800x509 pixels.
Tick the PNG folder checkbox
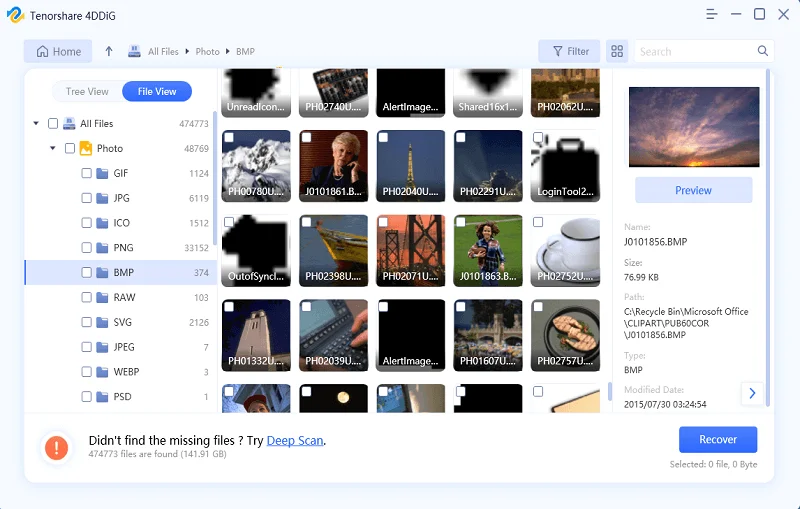[87, 247]
